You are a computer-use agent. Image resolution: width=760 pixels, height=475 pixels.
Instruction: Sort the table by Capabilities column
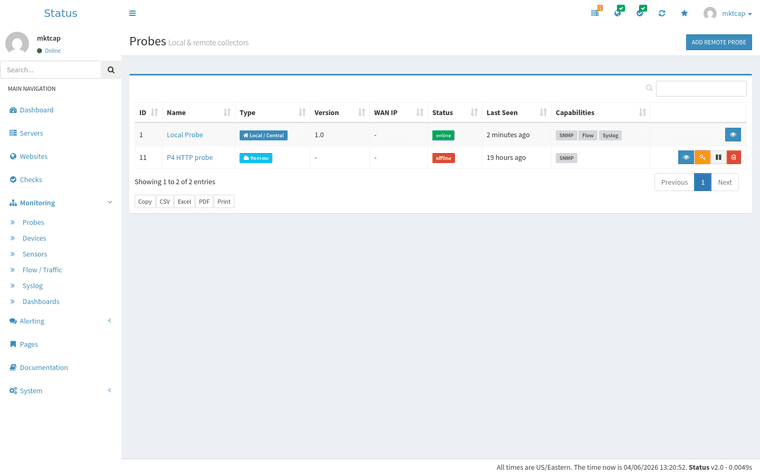[x=601, y=112]
